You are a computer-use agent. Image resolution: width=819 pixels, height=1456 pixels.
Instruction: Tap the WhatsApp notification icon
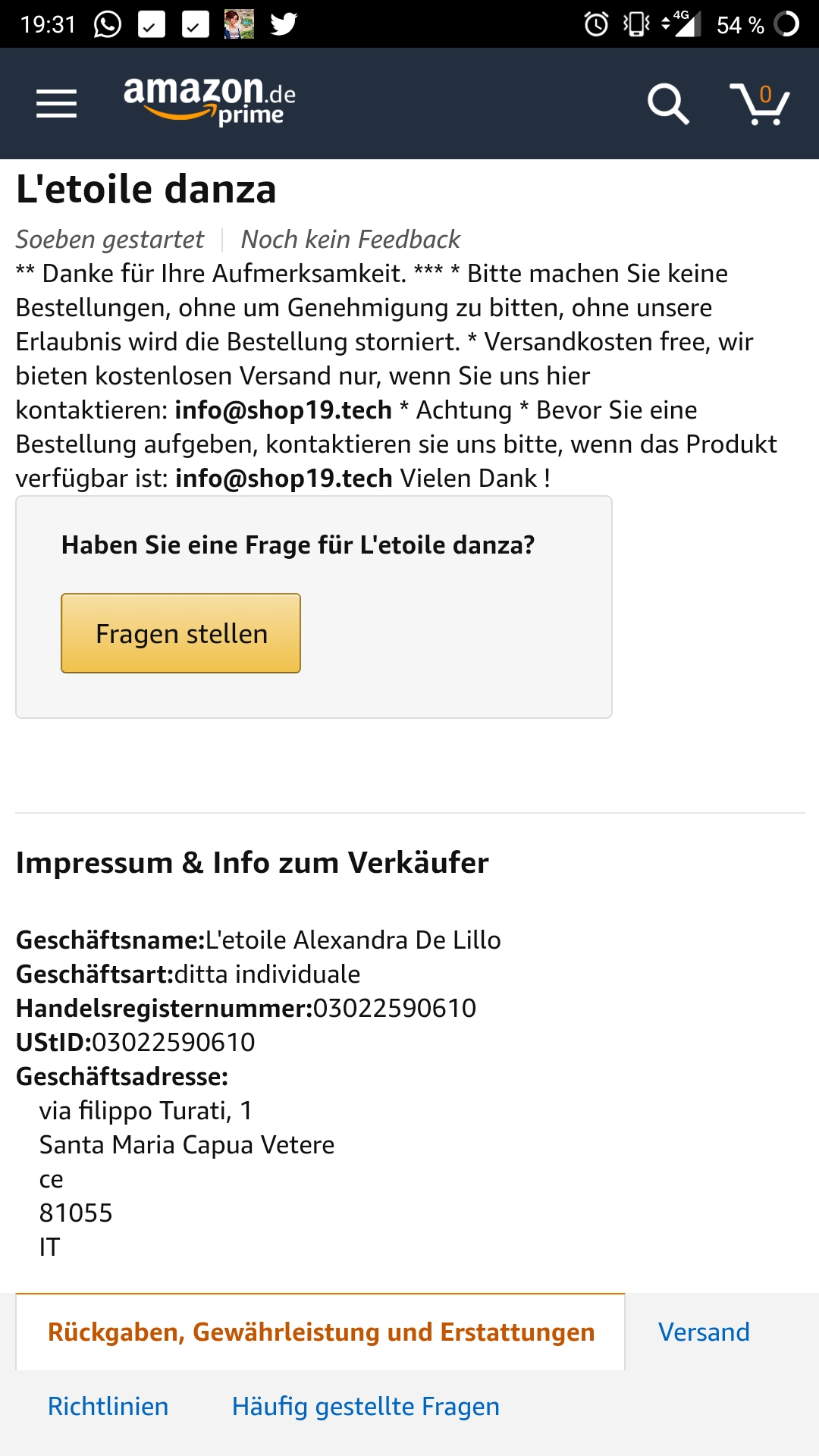107,24
